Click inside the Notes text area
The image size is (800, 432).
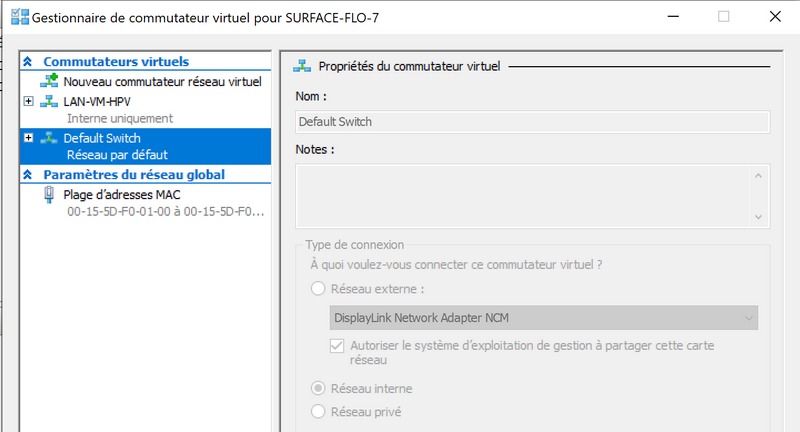[x=520, y=194]
